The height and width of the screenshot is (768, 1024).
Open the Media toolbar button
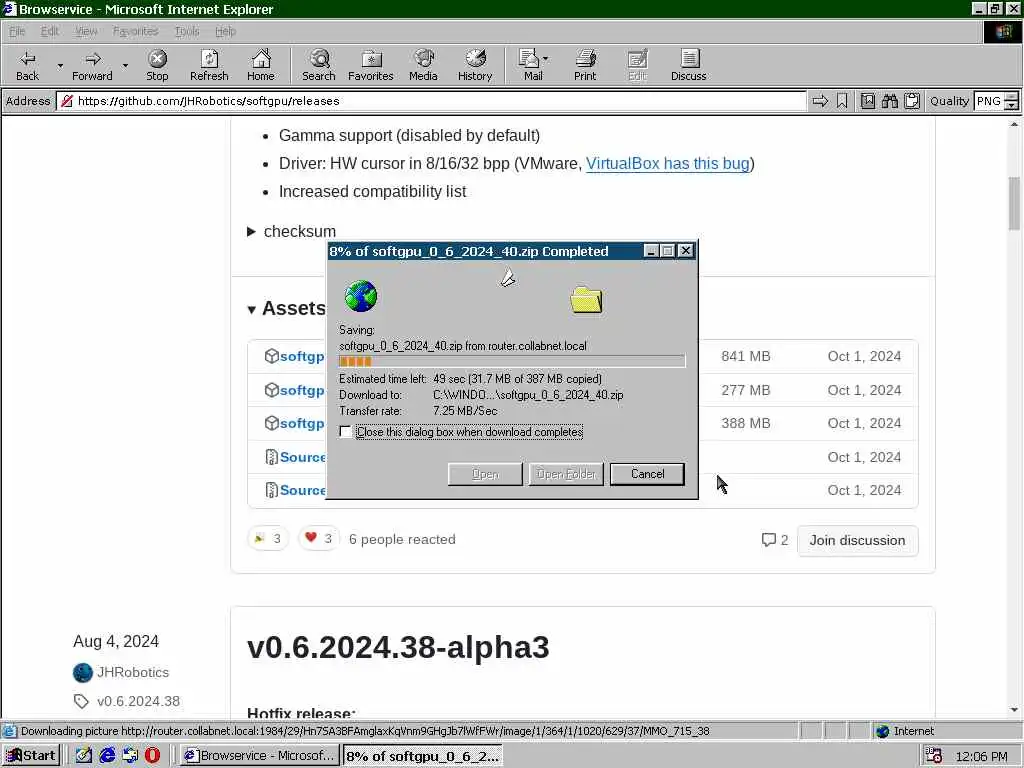point(423,65)
